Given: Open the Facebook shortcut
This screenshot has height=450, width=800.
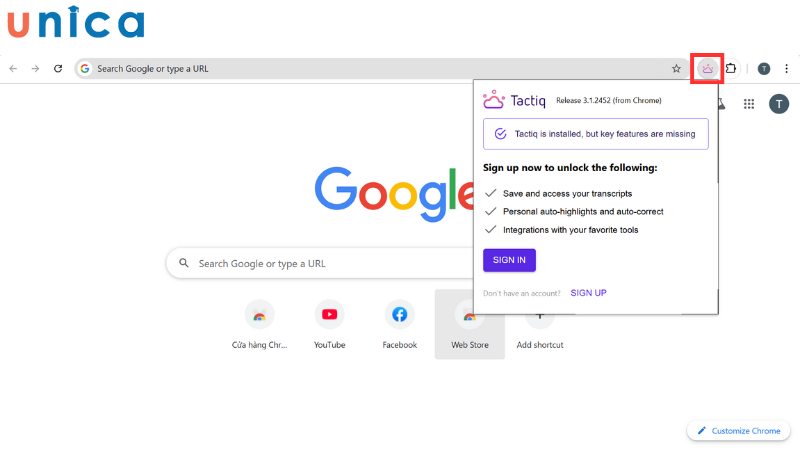Looking at the screenshot, I should pyautogui.click(x=399, y=324).
